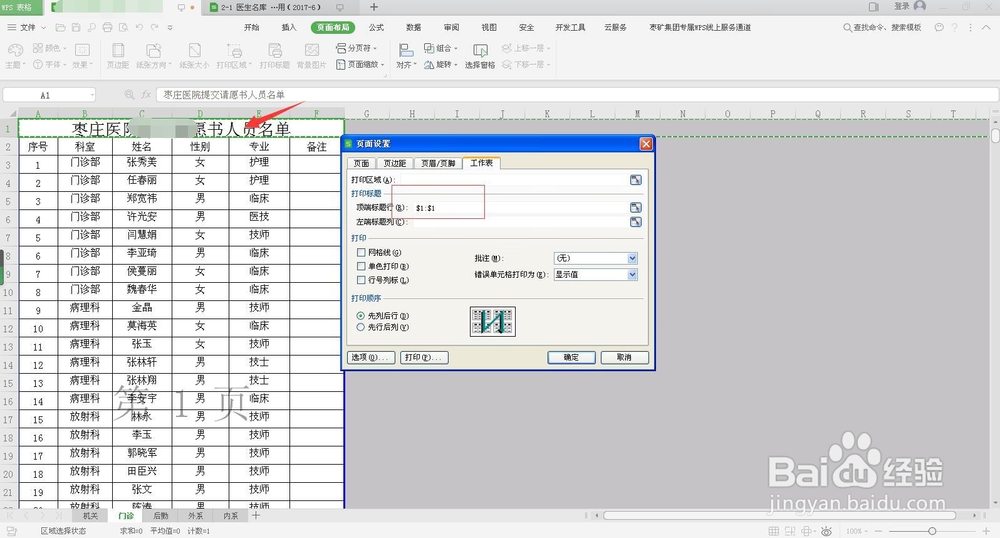Click range picker for 左端标题列 field
The height and width of the screenshot is (538, 1000).
636,222
